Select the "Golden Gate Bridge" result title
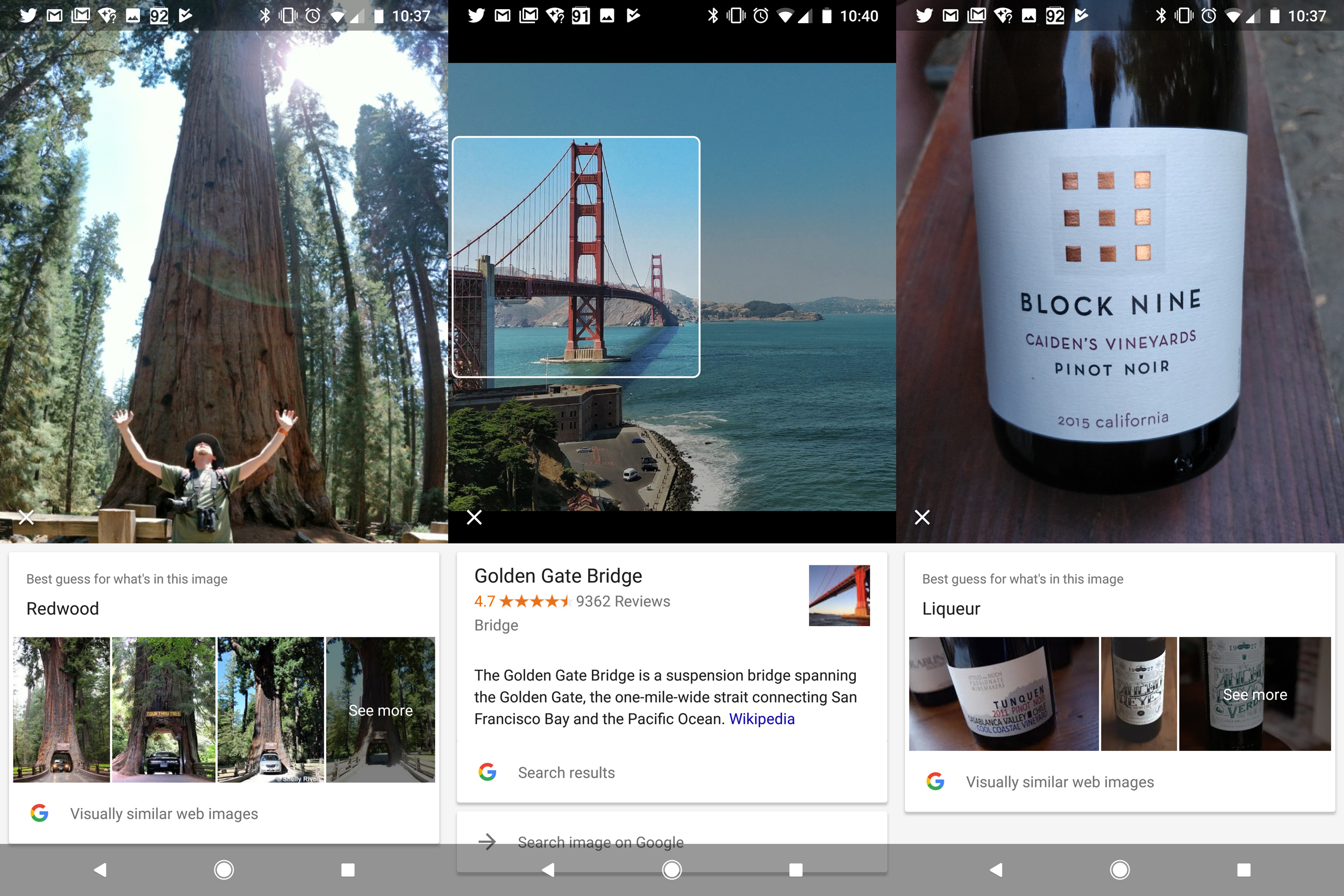 coord(558,576)
